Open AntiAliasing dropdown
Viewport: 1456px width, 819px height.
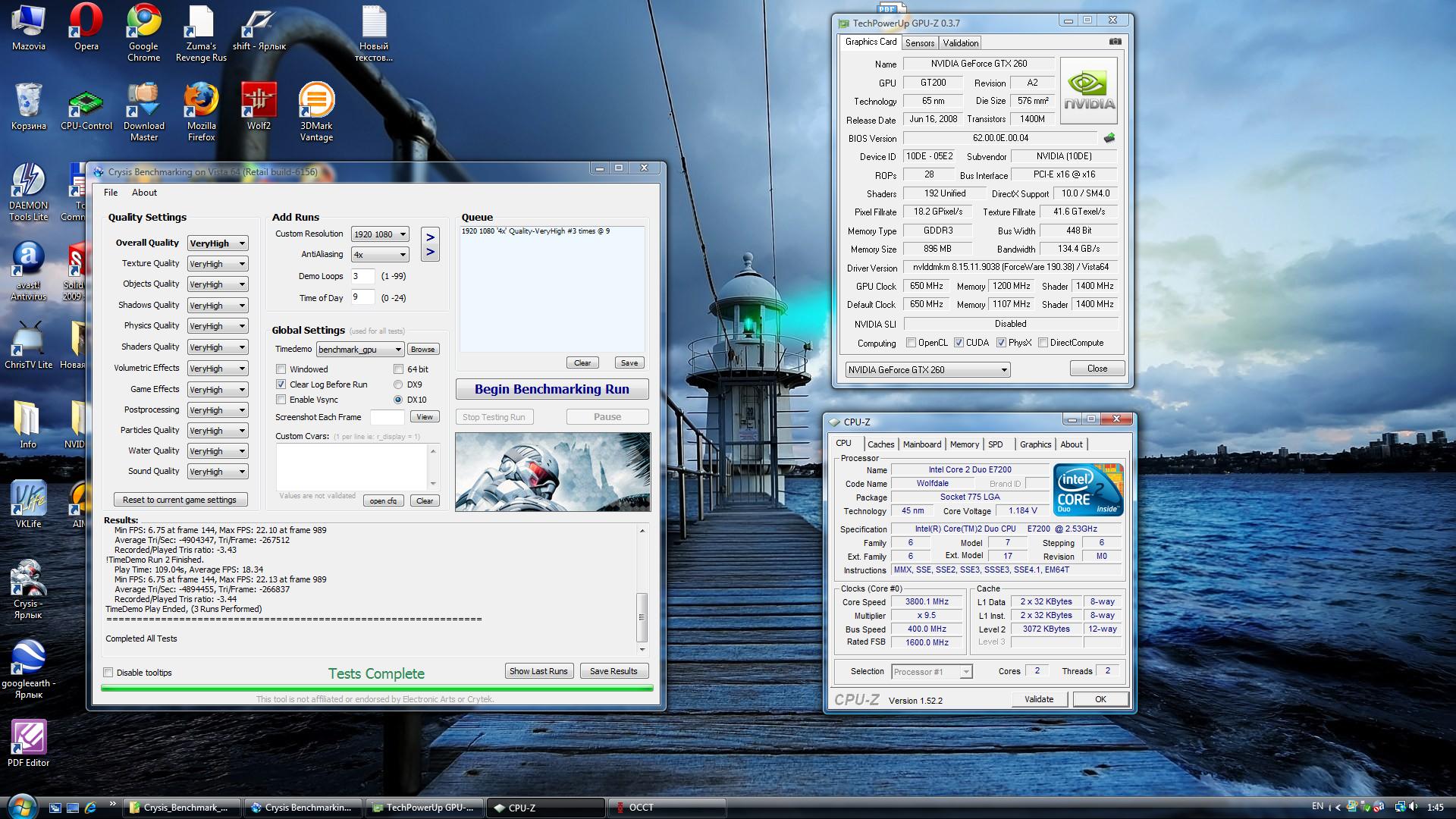(x=380, y=255)
